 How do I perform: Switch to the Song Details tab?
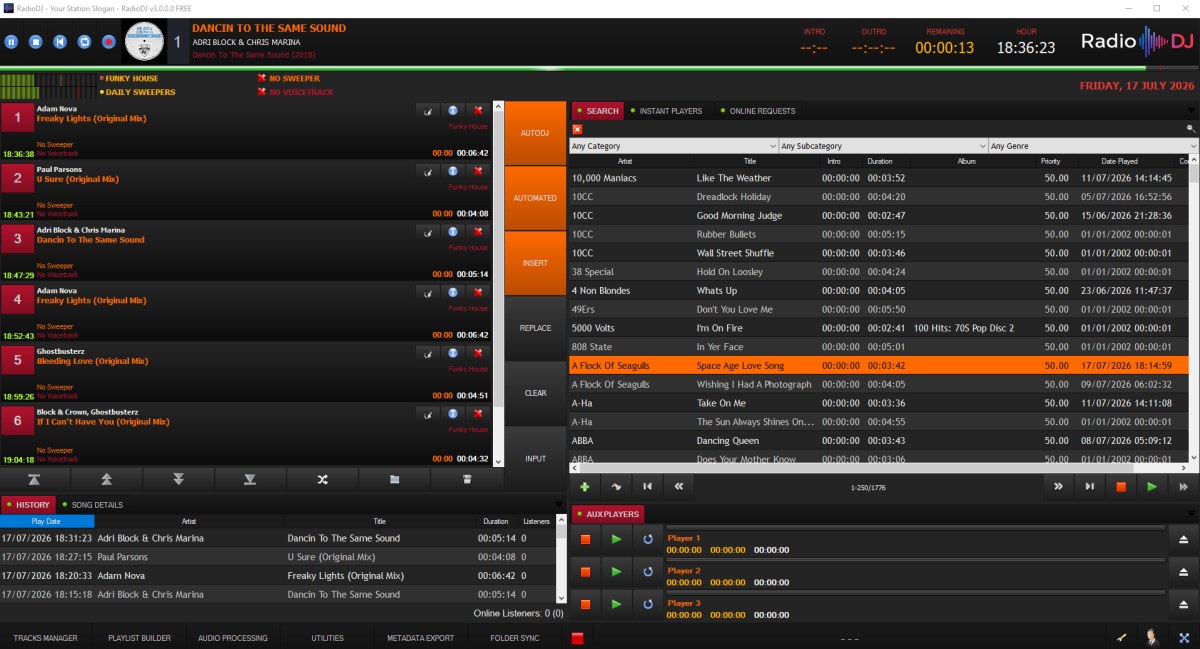pos(93,505)
